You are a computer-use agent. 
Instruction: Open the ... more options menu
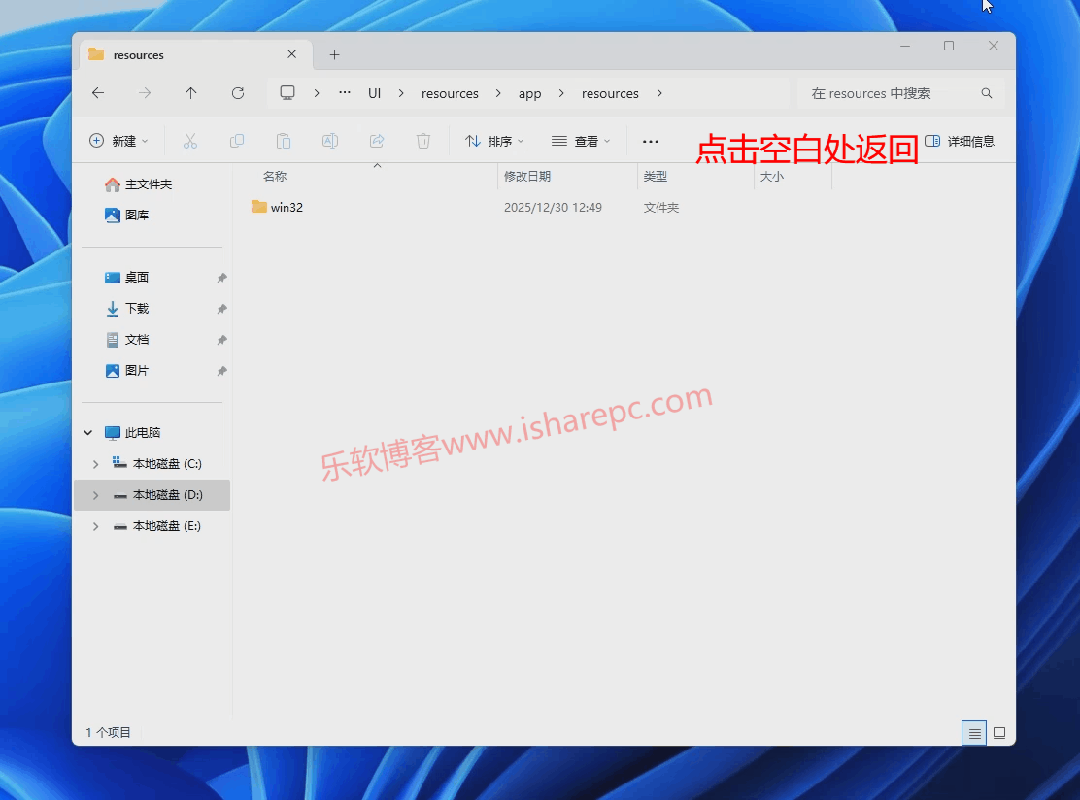click(x=650, y=141)
